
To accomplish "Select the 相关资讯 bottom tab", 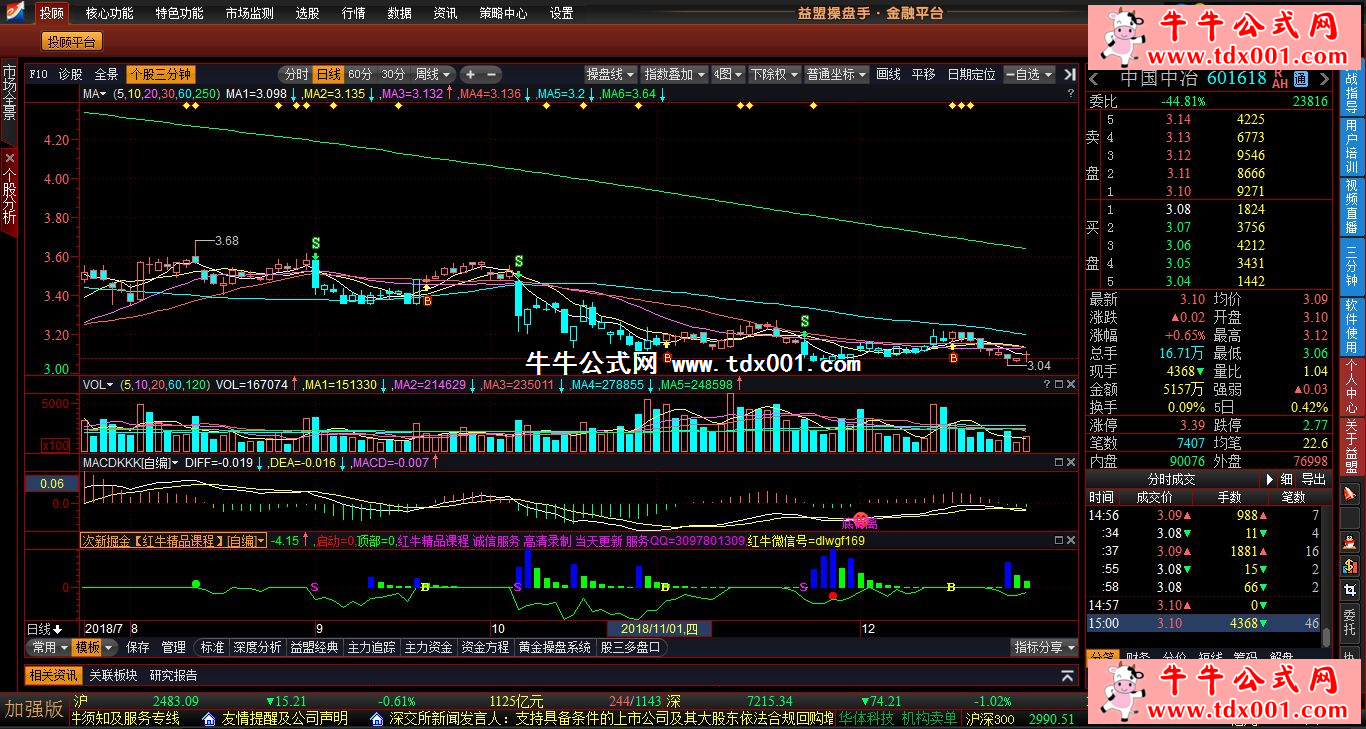I will (53, 675).
